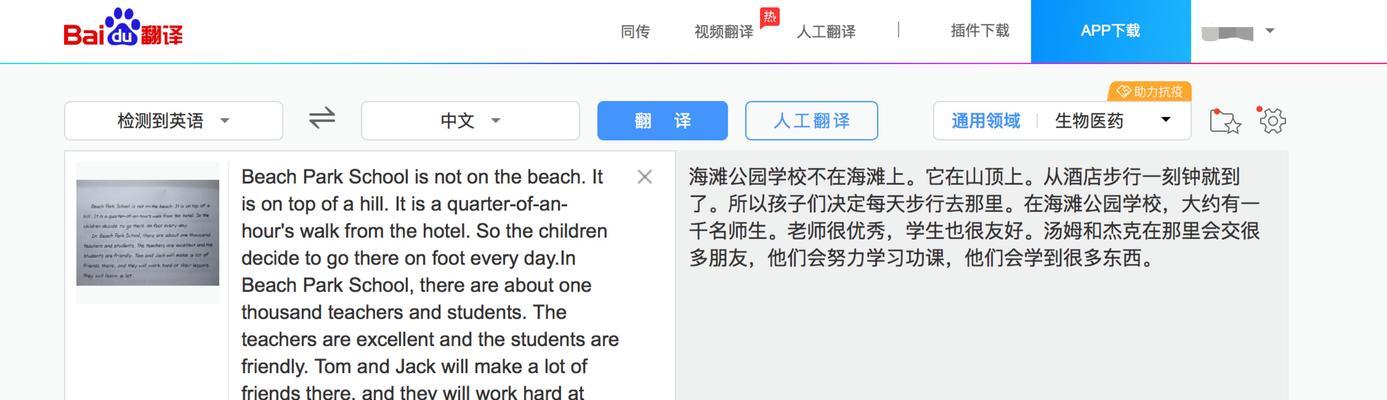Image resolution: width=1387 pixels, height=400 pixels.
Task: Click the Chinese translation output text
Action: [975, 217]
